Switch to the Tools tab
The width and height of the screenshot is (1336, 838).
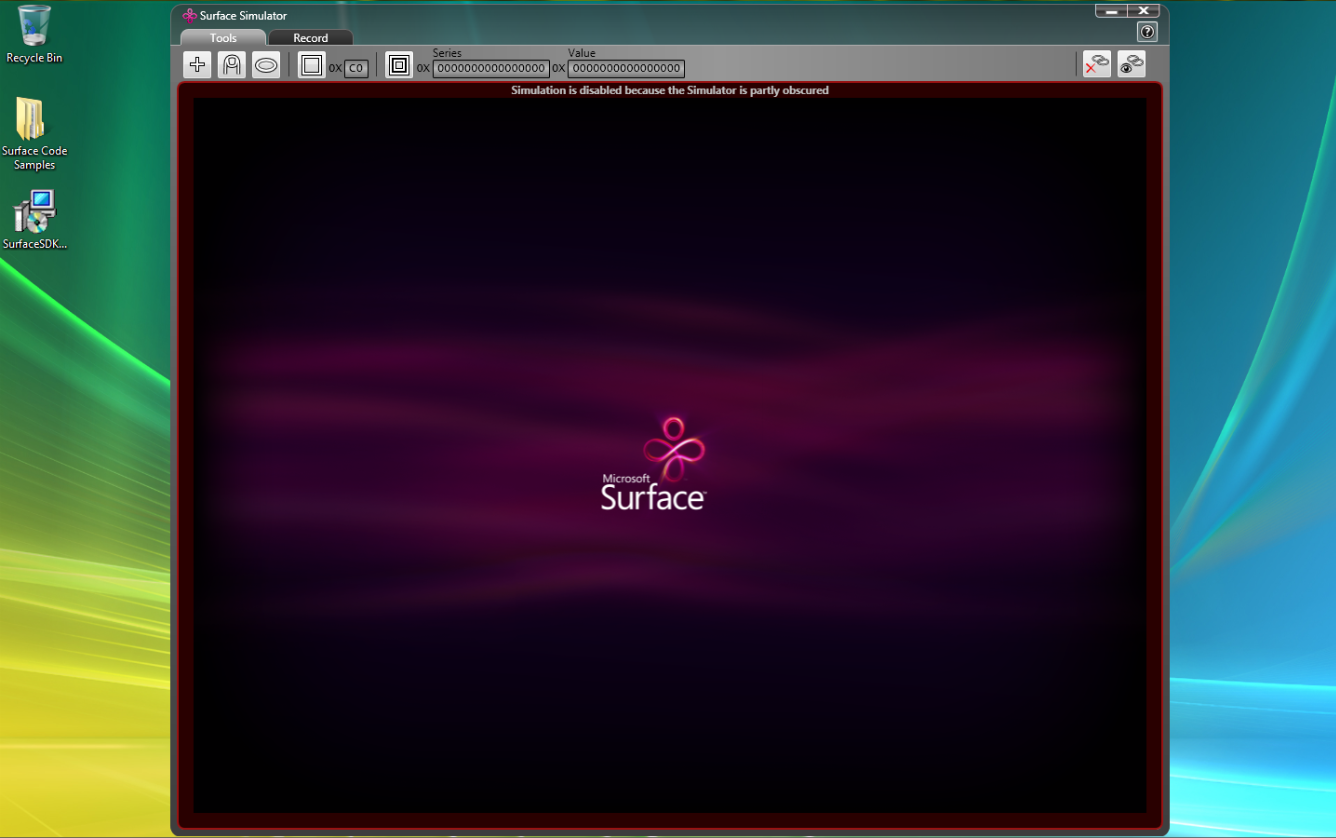click(x=223, y=38)
